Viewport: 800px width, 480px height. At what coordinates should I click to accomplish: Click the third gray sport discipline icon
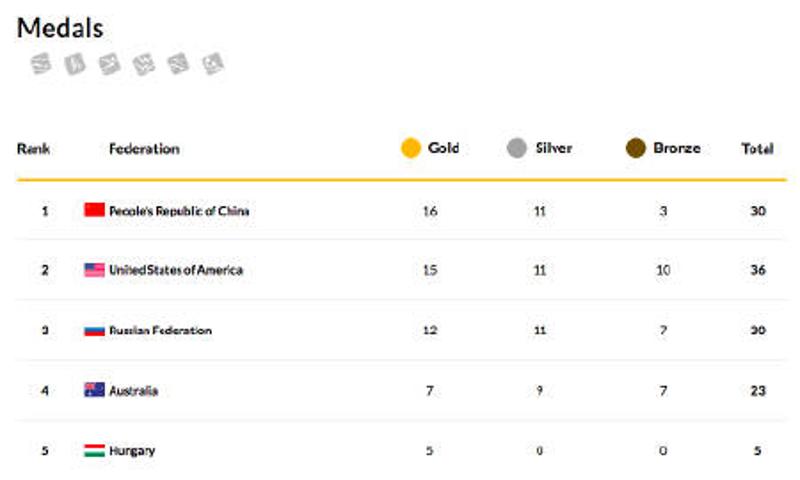[110, 64]
